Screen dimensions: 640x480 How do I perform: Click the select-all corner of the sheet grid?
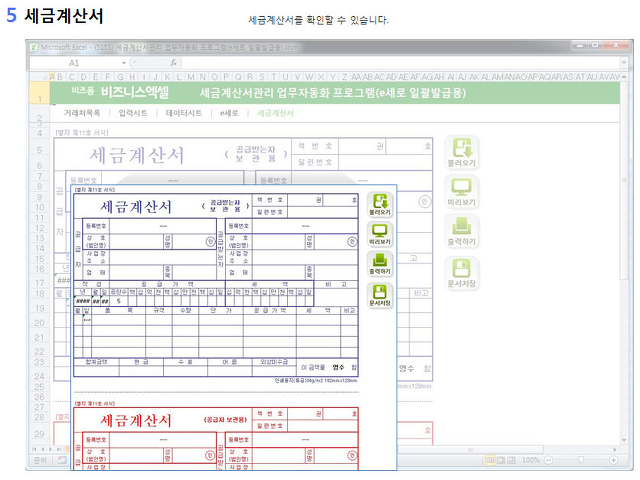click(x=40, y=77)
